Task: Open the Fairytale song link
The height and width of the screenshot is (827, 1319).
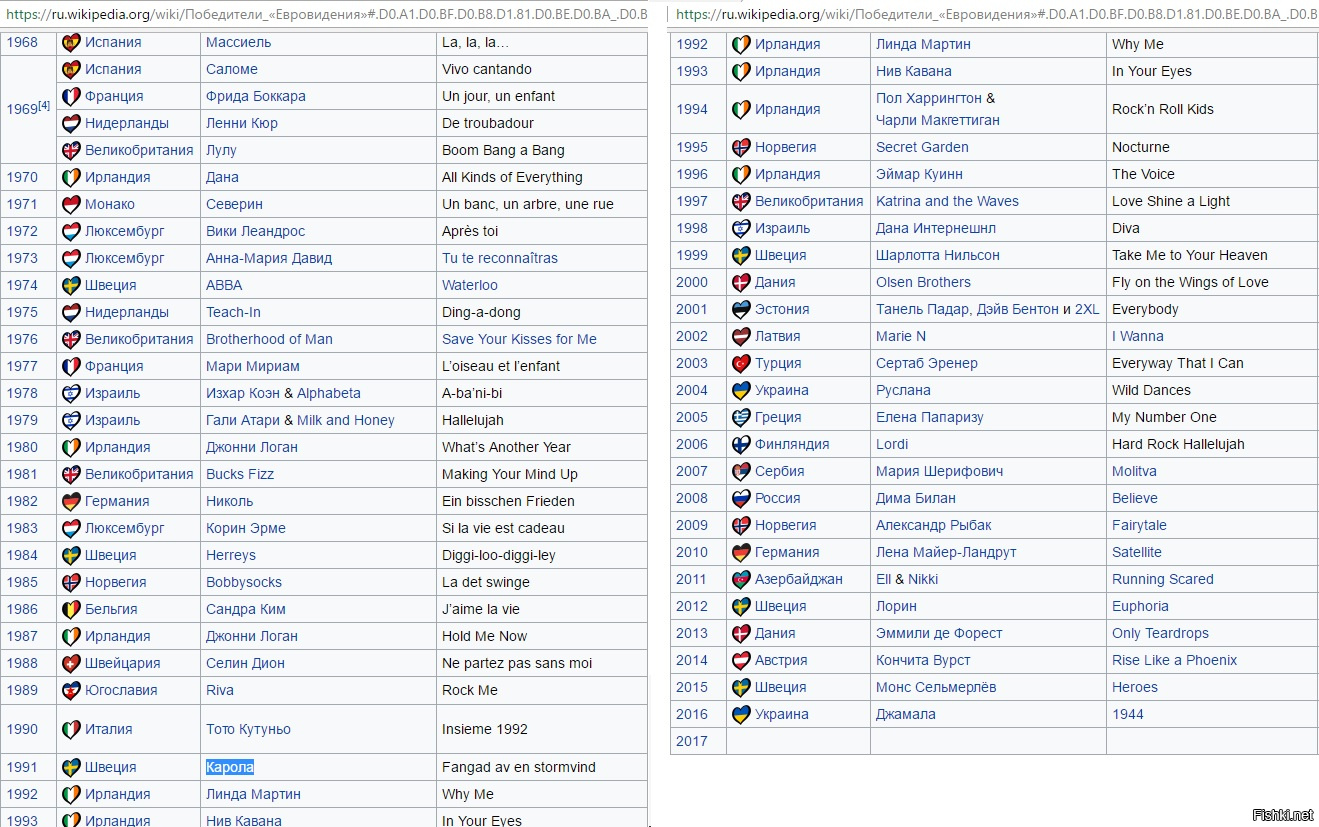Action: [x=1139, y=526]
